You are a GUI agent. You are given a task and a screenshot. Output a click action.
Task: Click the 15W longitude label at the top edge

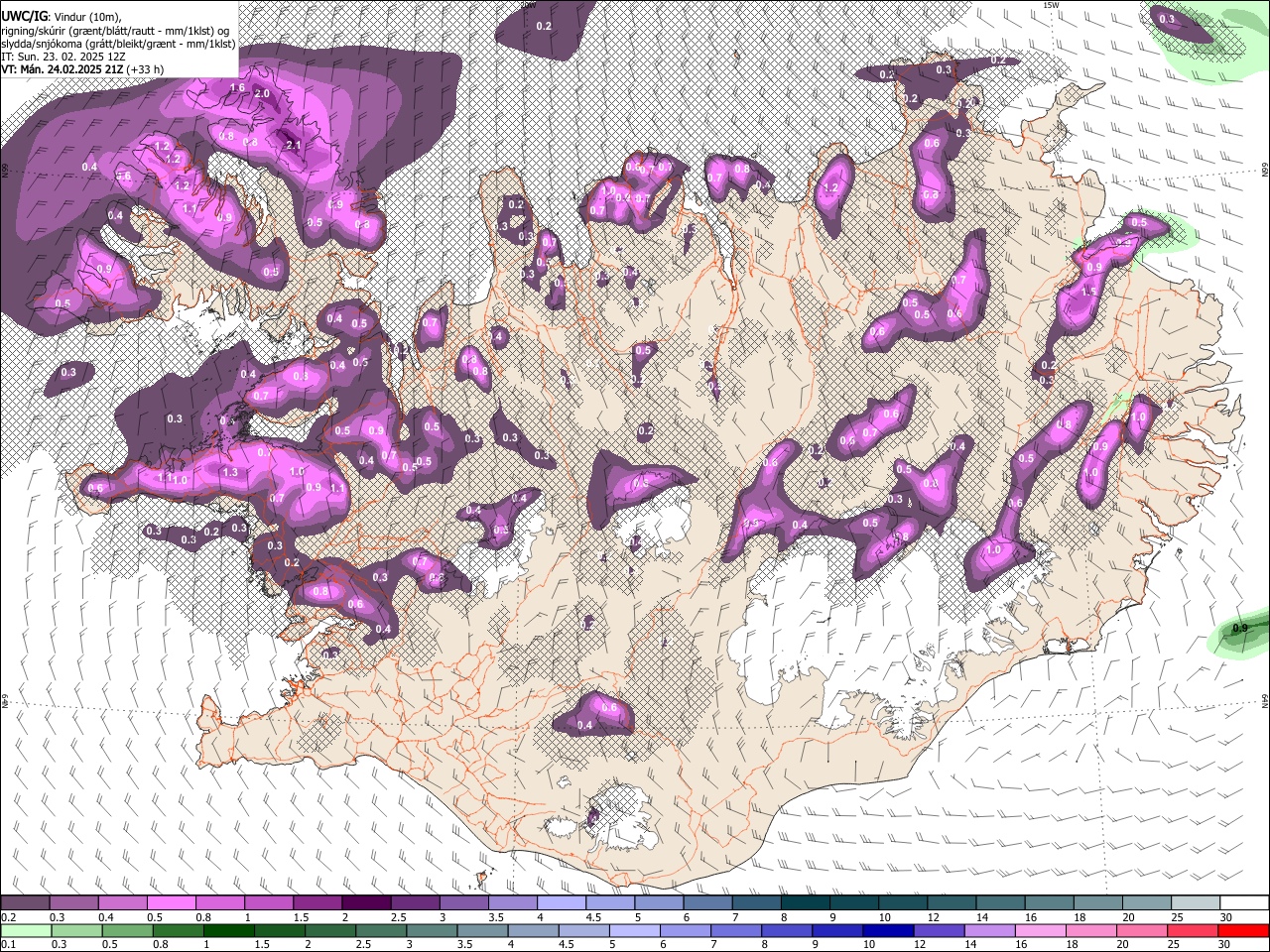(x=1052, y=5)
